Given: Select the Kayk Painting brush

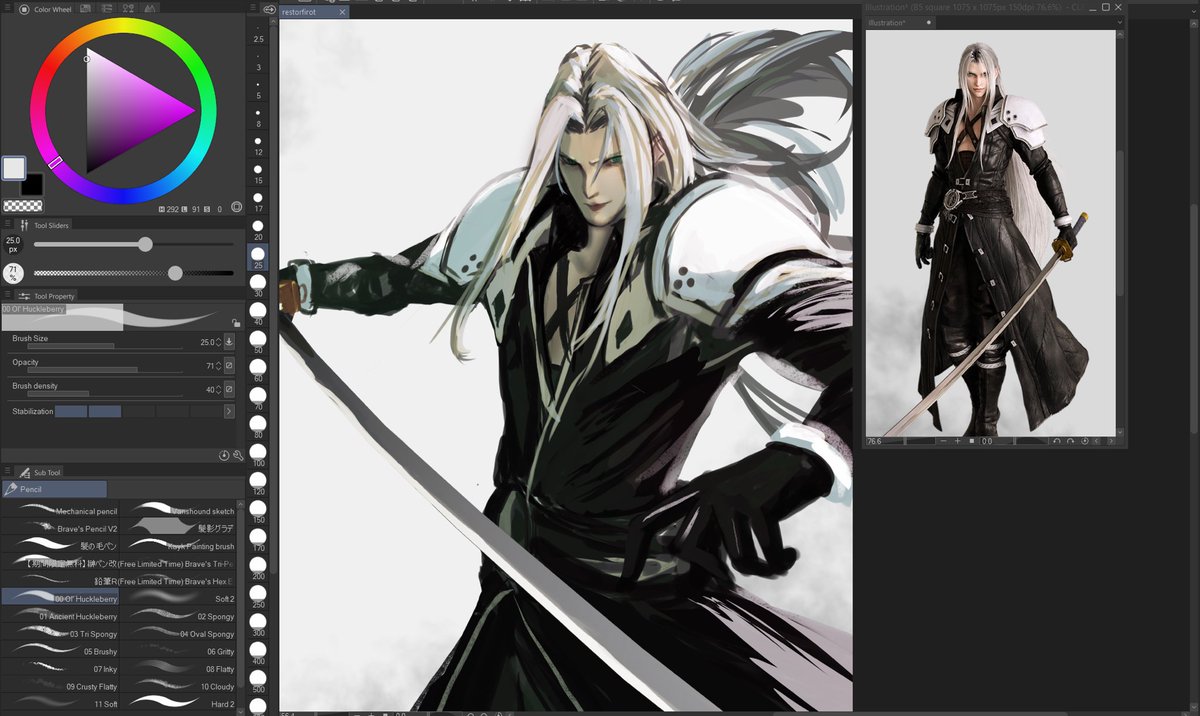Looking at the screenshot, I should [x=180, y=546].
